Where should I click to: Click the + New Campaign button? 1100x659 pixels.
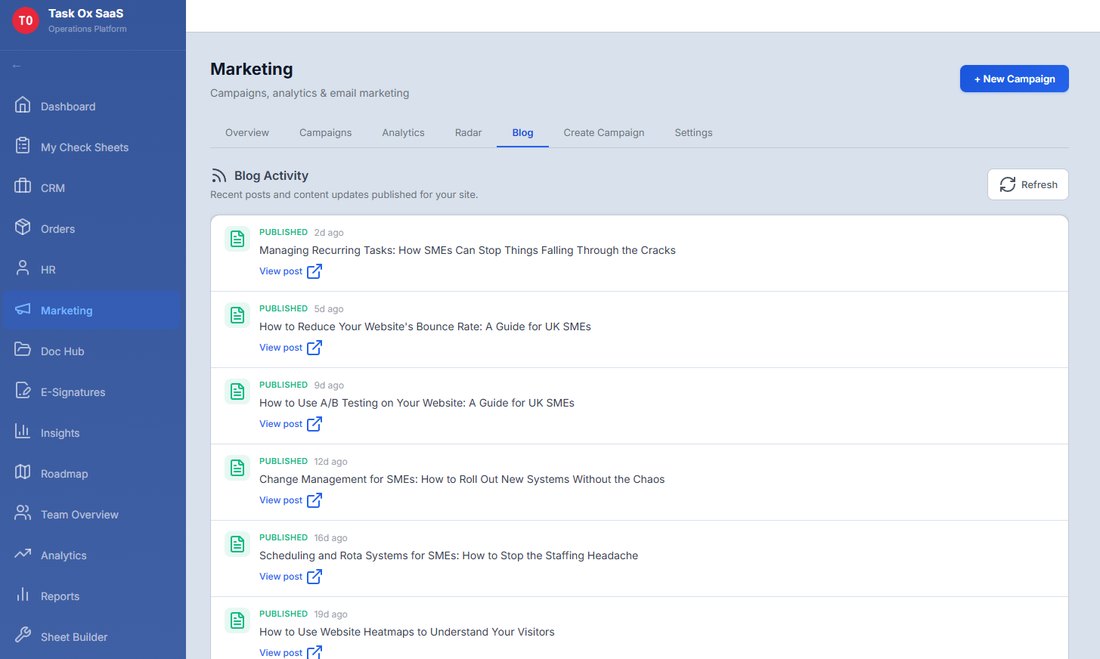click(x=1014, y=79)
